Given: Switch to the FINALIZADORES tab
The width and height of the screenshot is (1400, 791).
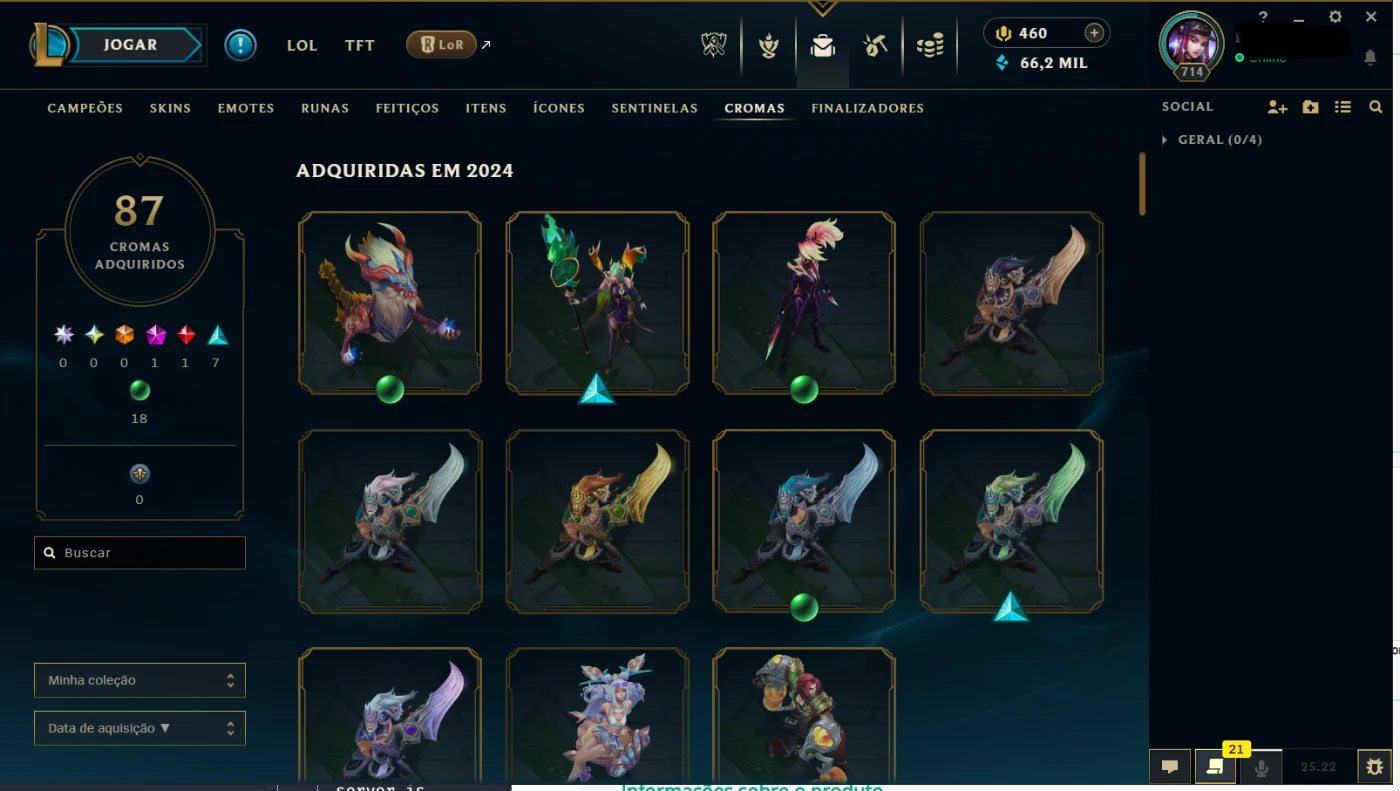Looking at the screenshot, I should 867,108.
